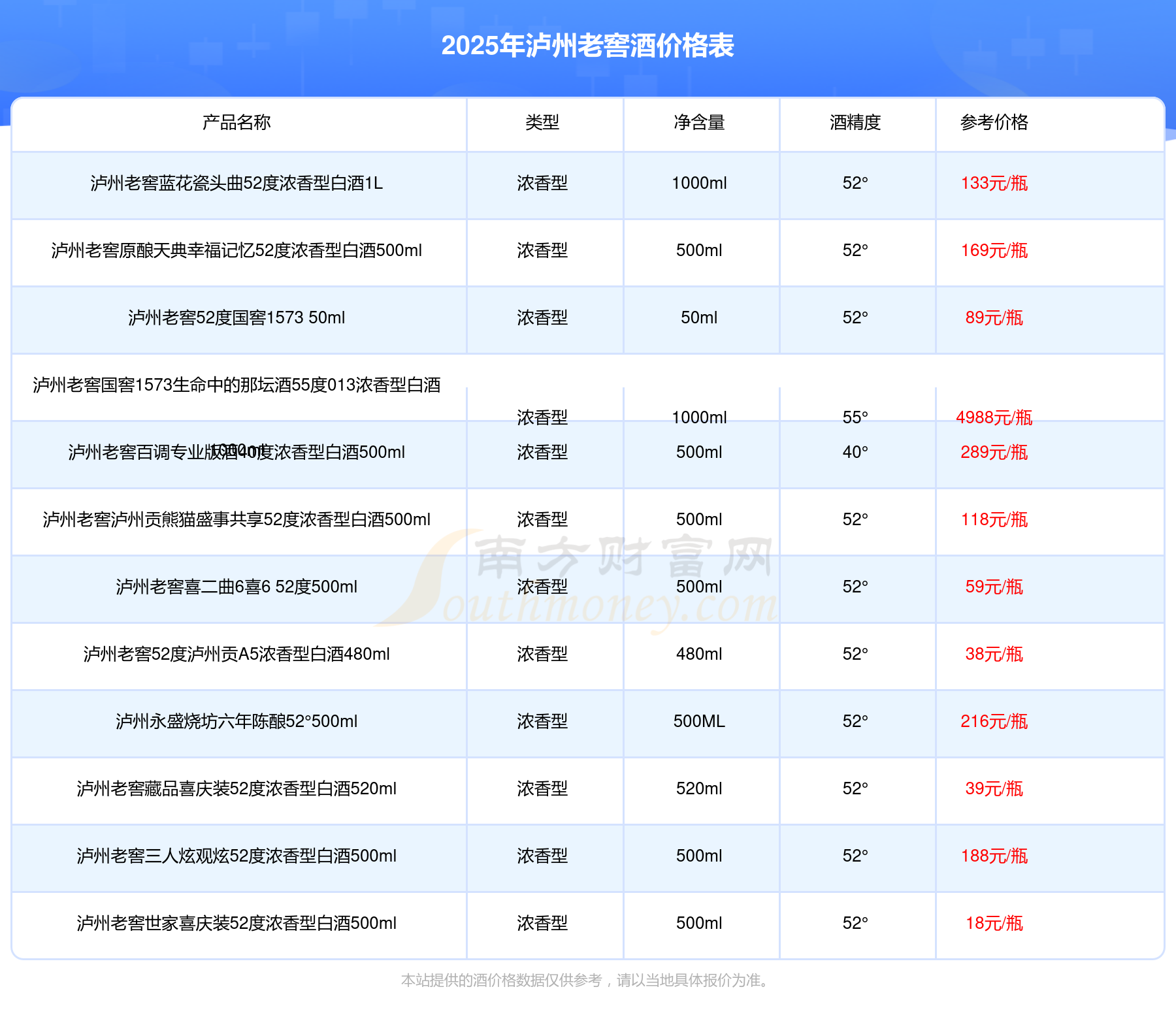The image size is (1176, 1019).
Task: Select the 酒精度 column header
Action: tap(855, 122)
